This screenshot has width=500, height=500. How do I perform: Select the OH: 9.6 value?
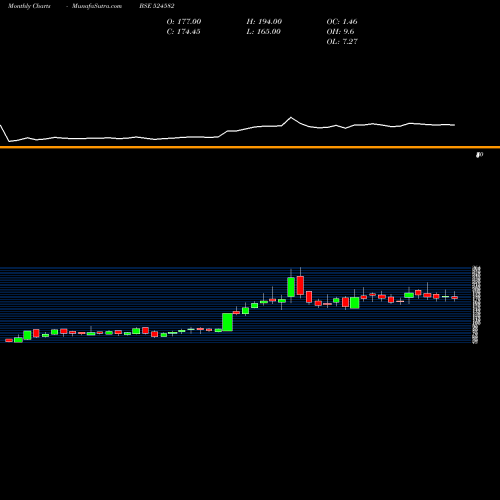(x=340, y=32)
